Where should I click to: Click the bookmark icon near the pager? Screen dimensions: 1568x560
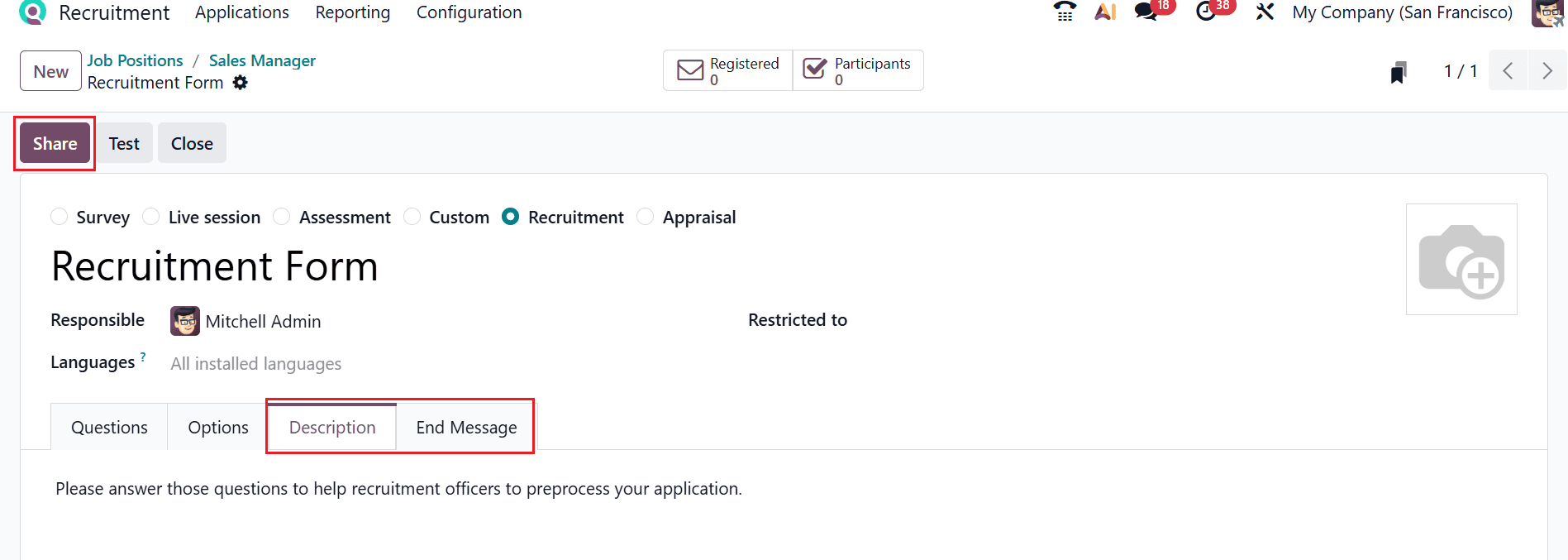1397,71
